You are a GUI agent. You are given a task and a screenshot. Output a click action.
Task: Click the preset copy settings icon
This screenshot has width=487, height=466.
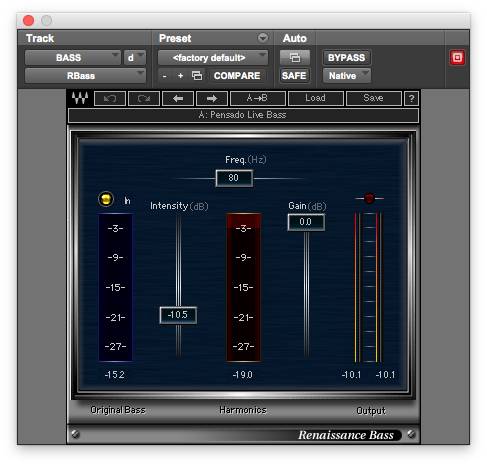[x=197, y=76]
